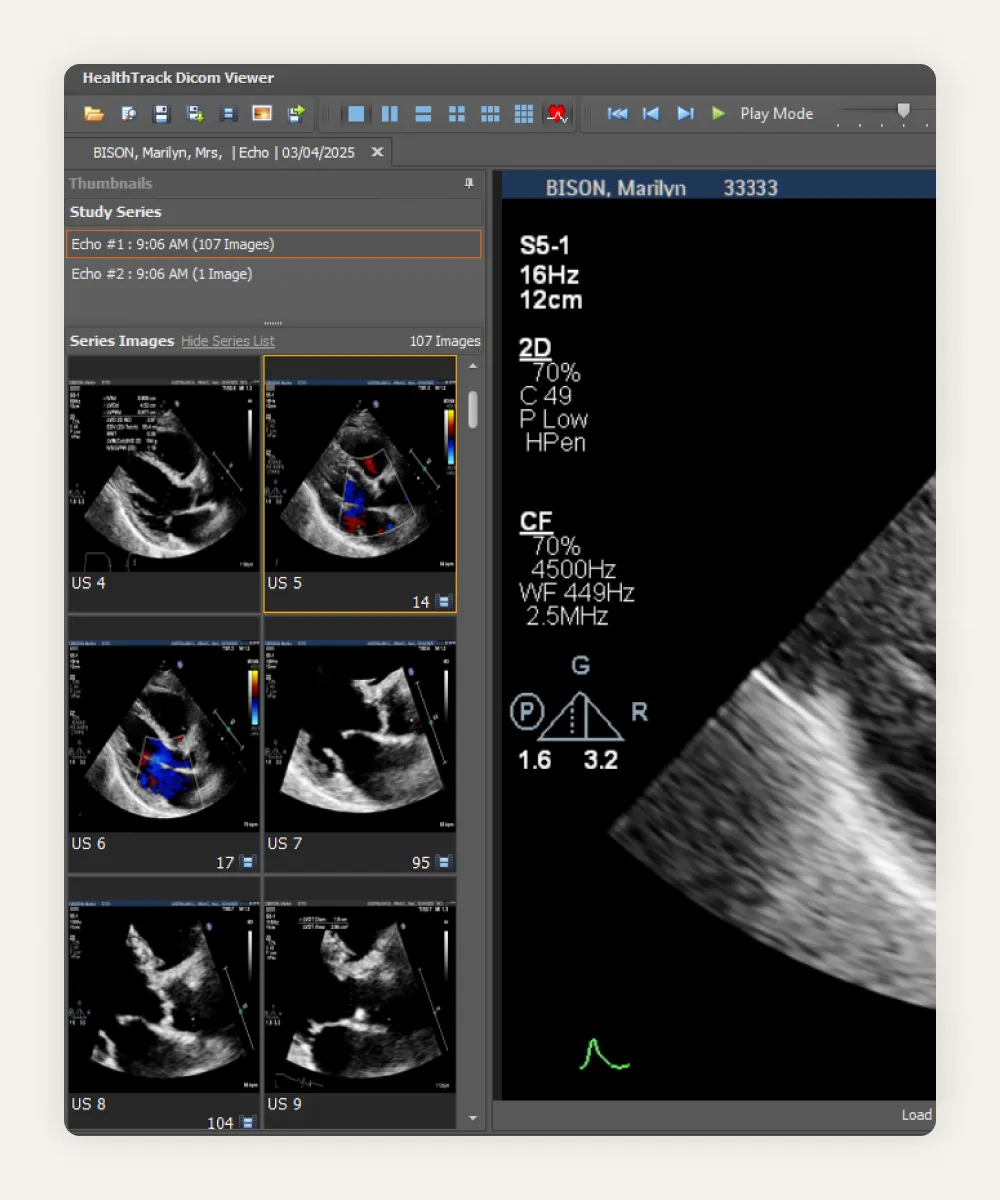The height and width of the screenshot is (1200, 1000).
Task: Click the small series stack toolbar icon
Action: coord(228,114)
